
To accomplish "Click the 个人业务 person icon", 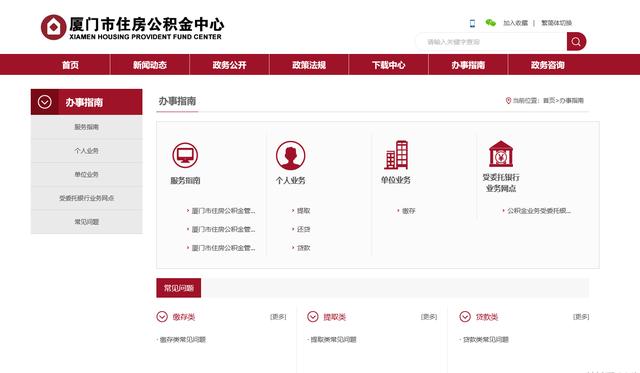I will click(x=290, y=155).
